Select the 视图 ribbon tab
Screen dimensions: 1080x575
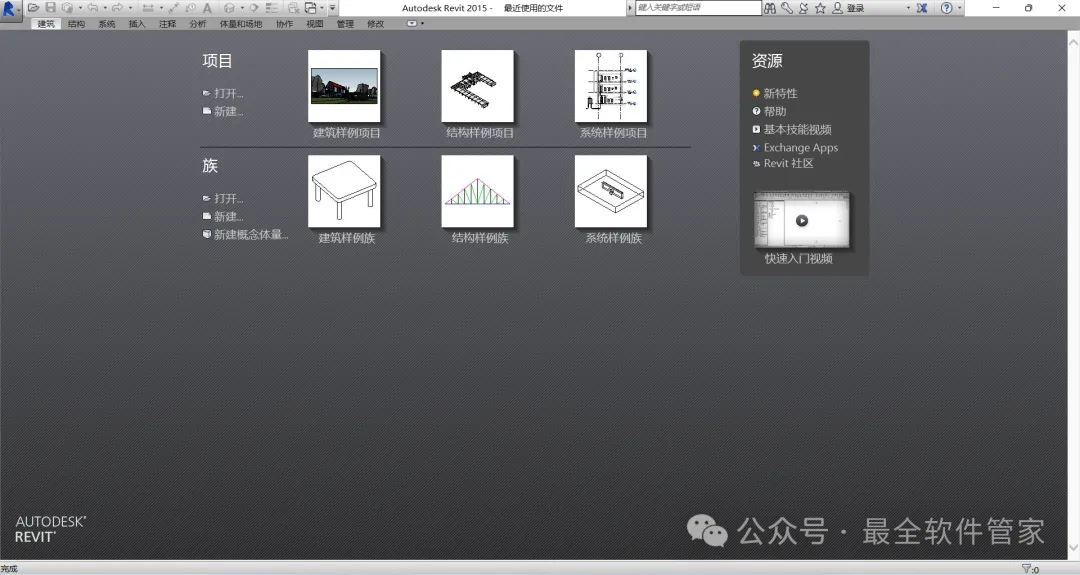(x=315, y=23)
